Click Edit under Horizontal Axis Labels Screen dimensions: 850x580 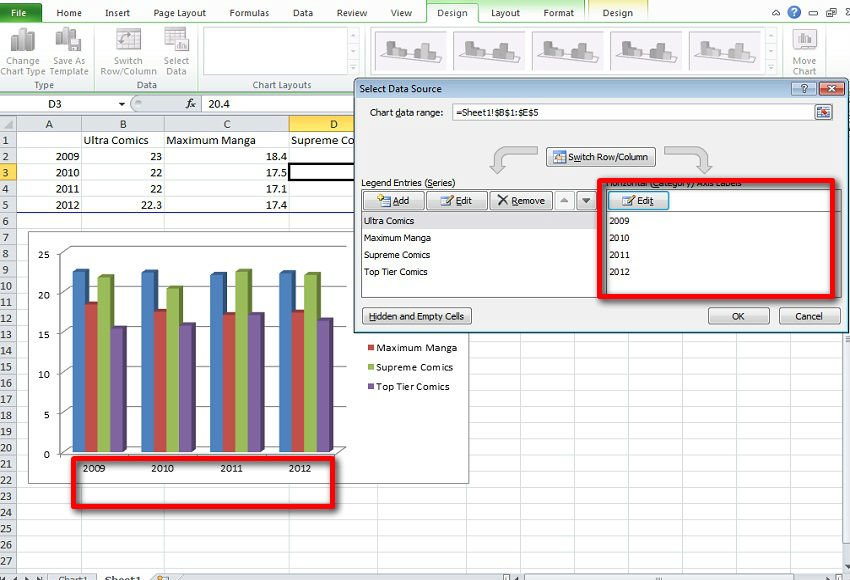click(x=638, y=201)
